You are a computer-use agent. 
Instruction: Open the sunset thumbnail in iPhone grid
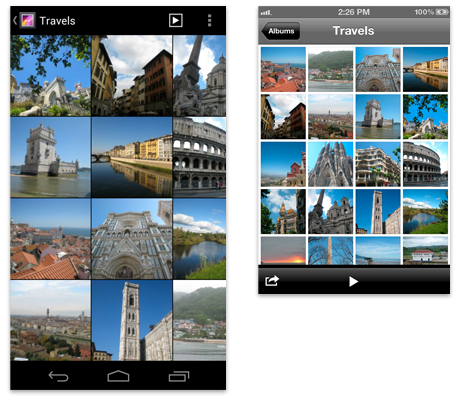[283, 250]
